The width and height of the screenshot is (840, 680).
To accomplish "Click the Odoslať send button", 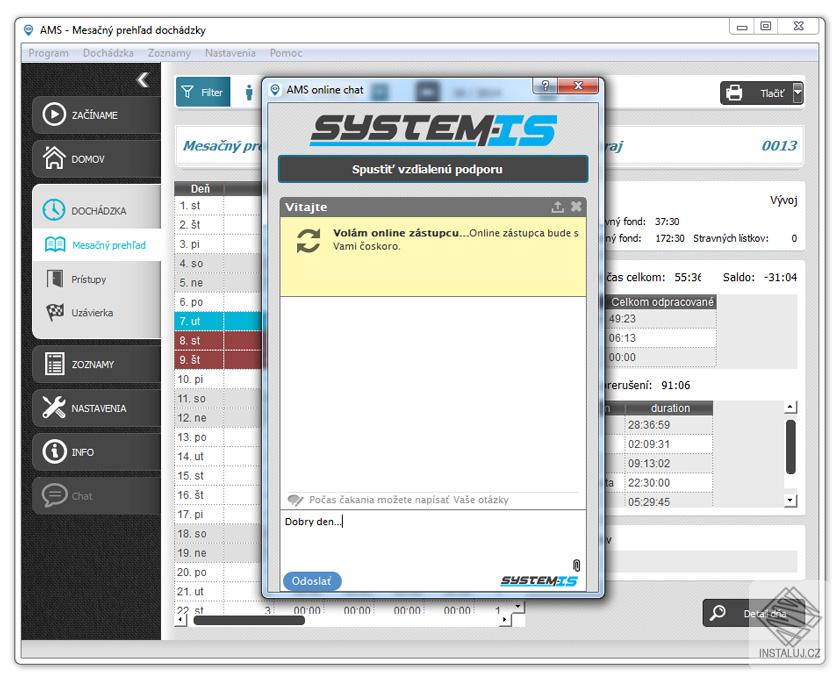I will (312, 581).
